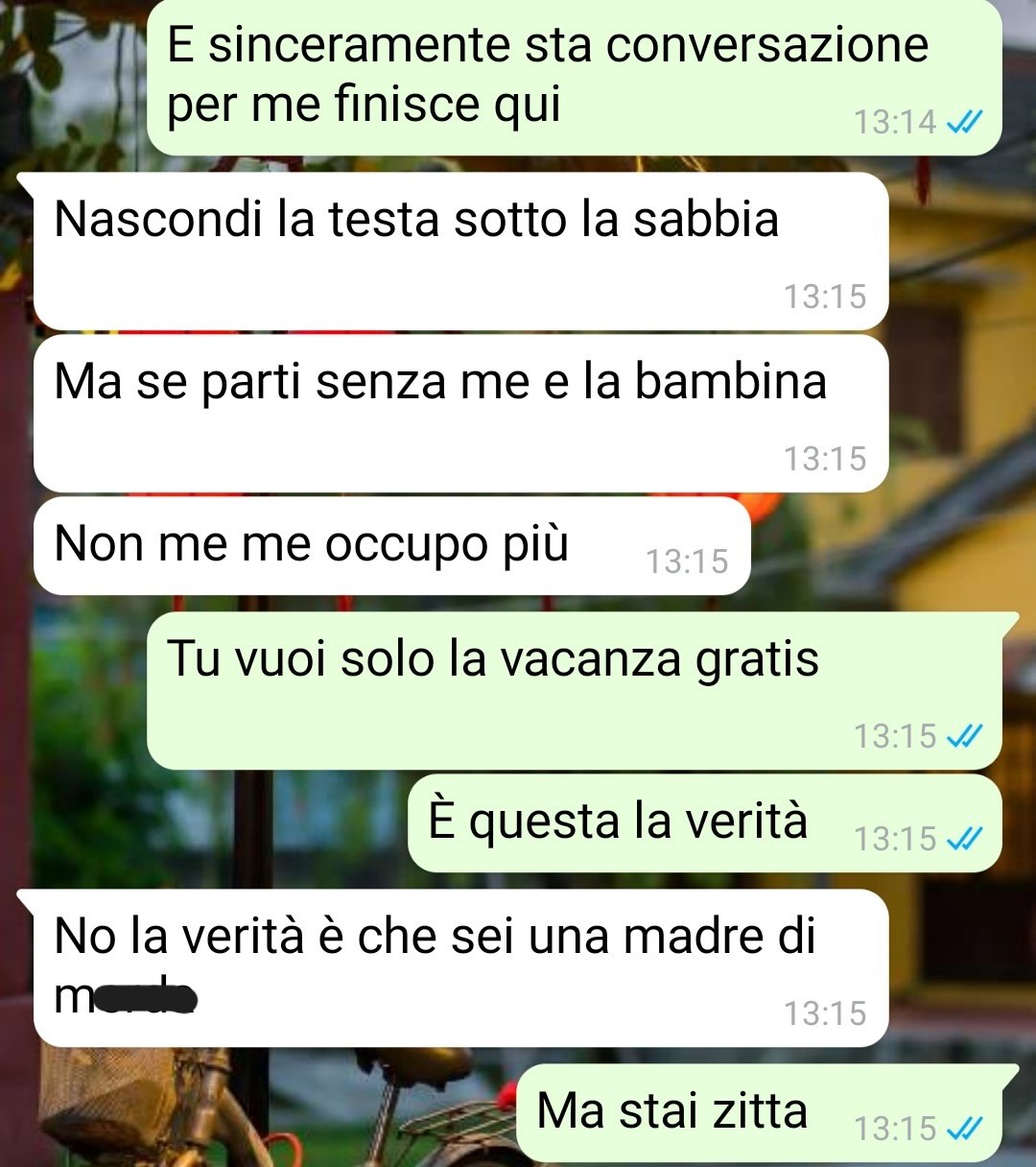This screenshot has width=1036, height=1167.
Task: Tap the 13:15 timestamp in 'Ma stai zitta'
Action: 894,1128
